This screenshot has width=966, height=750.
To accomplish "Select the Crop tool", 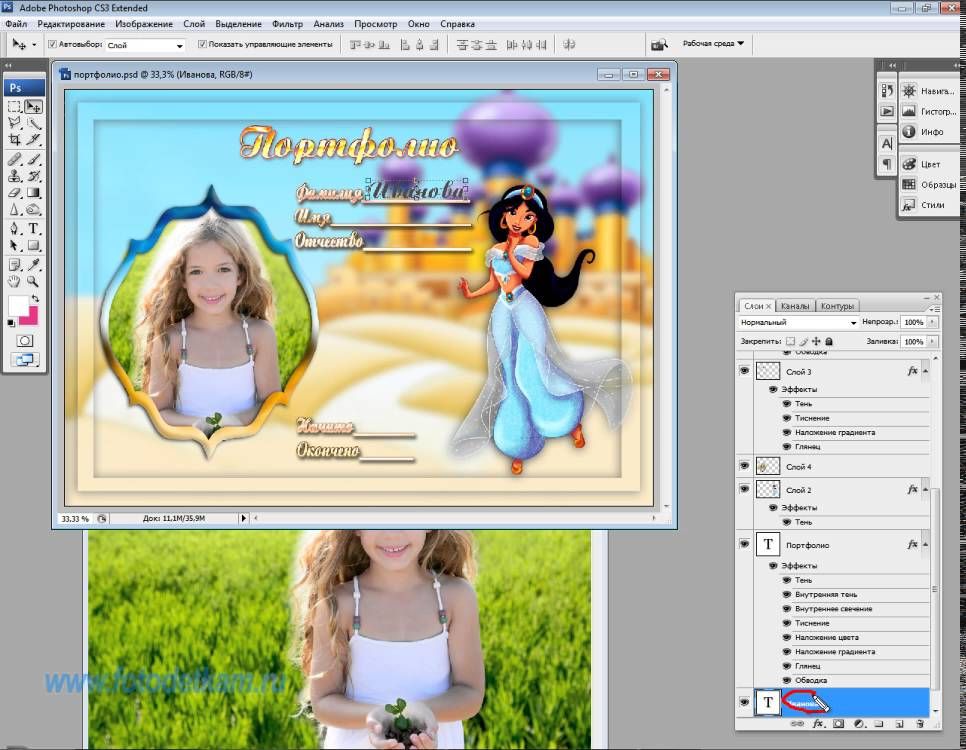I will [15, 139].
